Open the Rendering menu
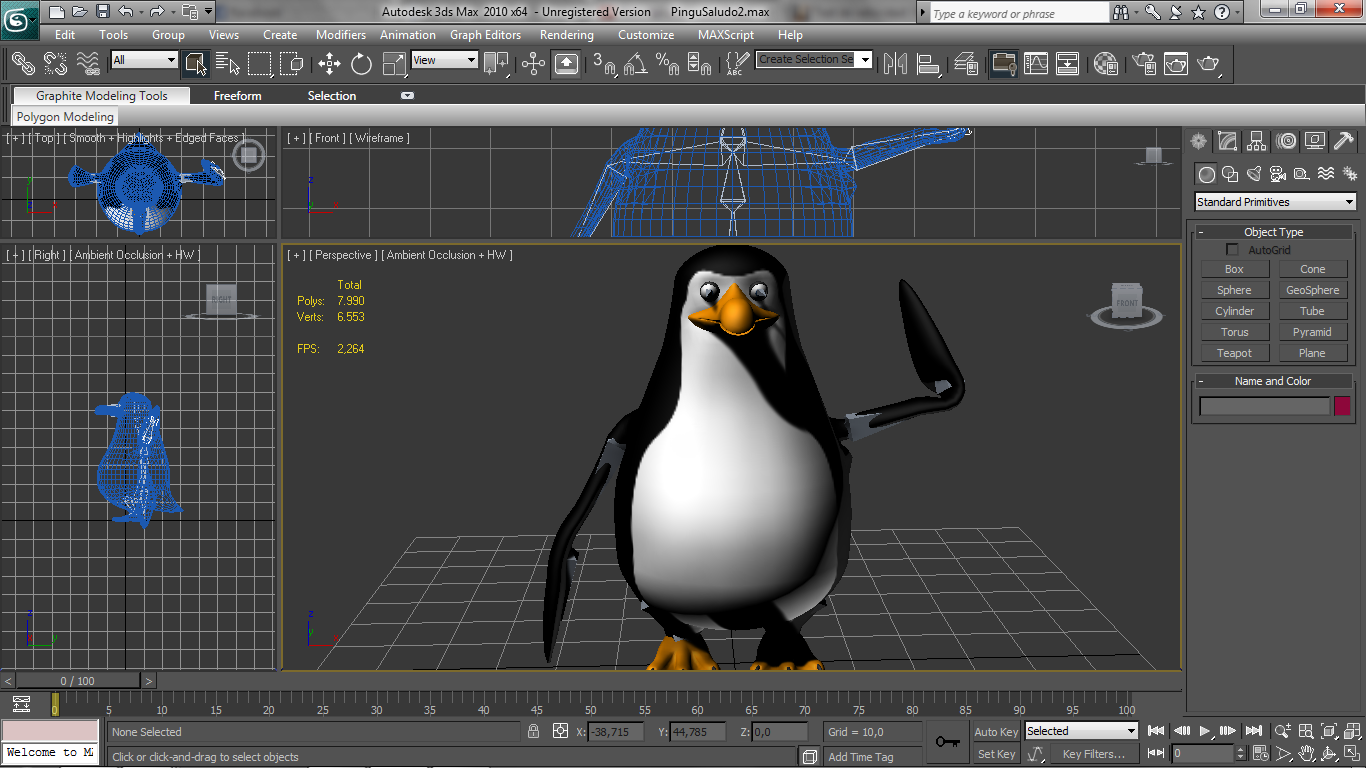 tap(567, 35)
